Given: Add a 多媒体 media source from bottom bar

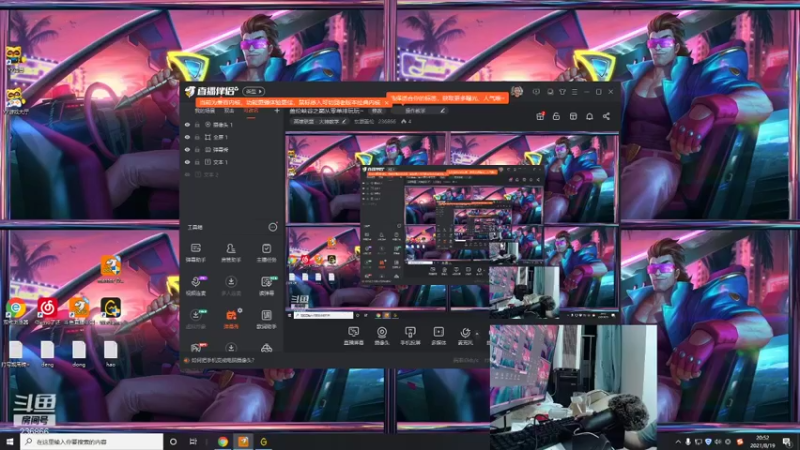Looking at the screenshot, I should (x=438, y=336).
